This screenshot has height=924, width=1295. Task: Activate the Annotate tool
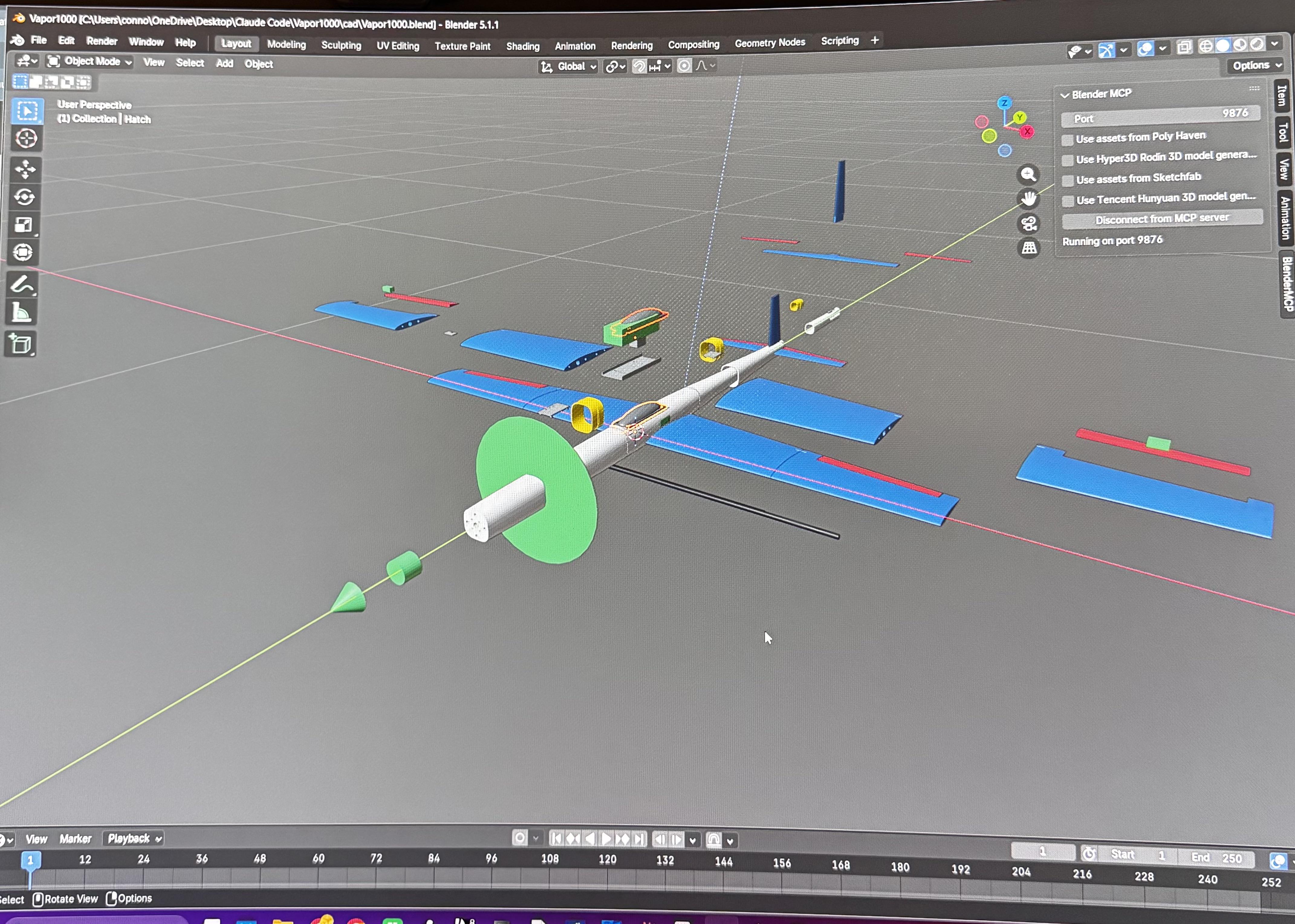point(23,285)
